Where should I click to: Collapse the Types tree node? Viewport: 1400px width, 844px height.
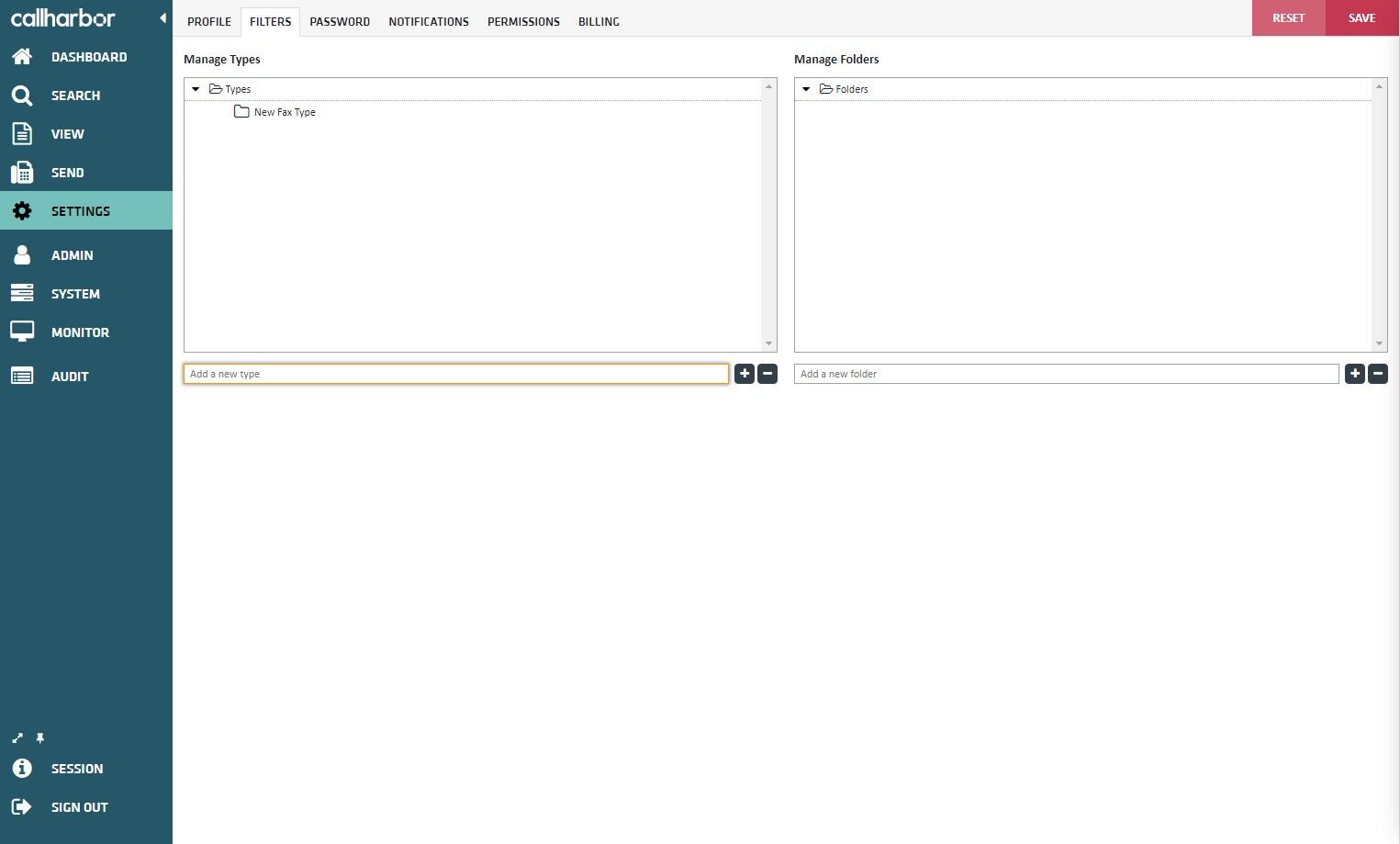(x=196, y=89)
